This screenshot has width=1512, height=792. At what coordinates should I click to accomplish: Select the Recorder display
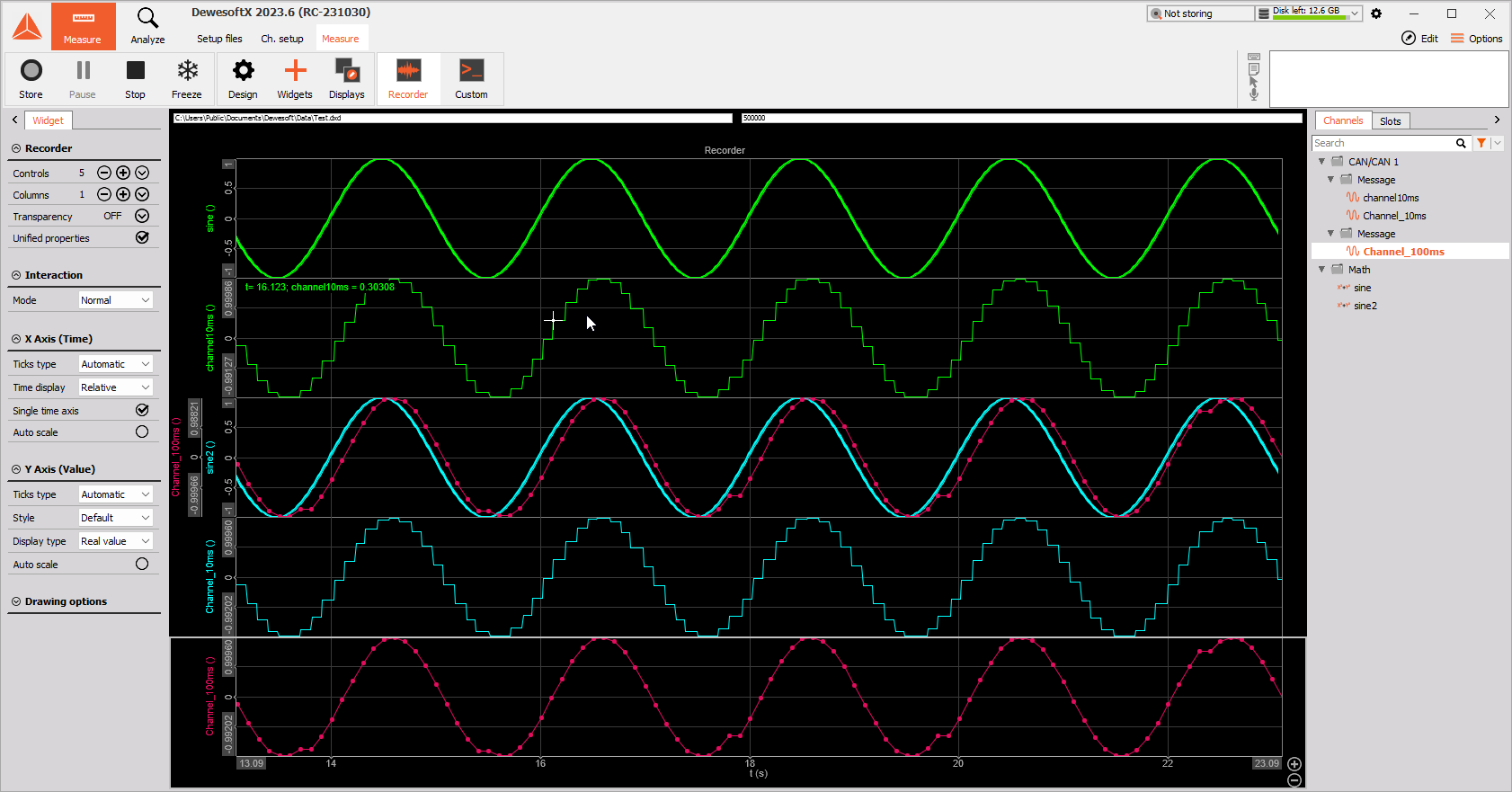coord(408,79)
